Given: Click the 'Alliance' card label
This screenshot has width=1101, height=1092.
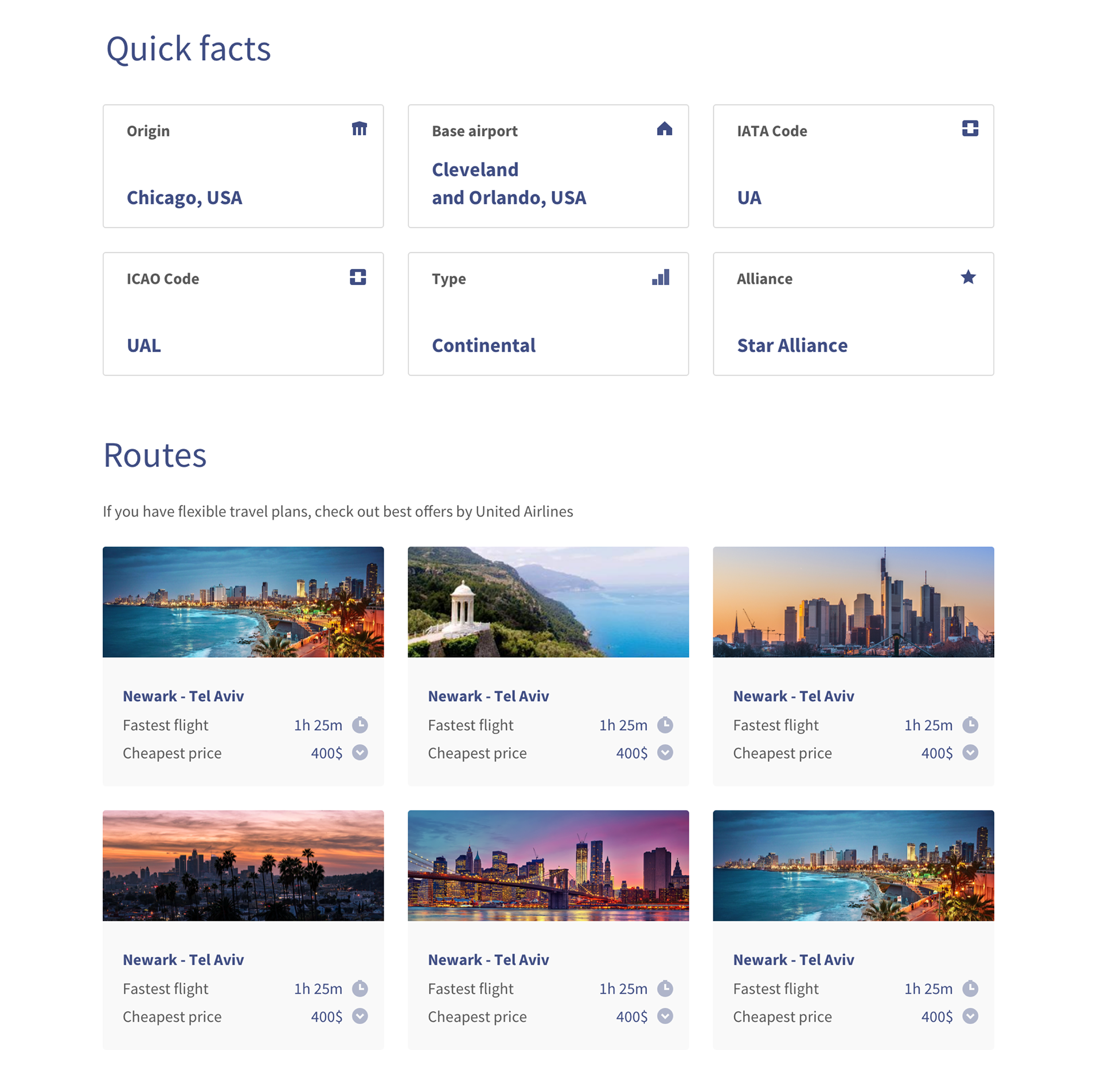Looking at the screenshot, I should coord(764,279).
